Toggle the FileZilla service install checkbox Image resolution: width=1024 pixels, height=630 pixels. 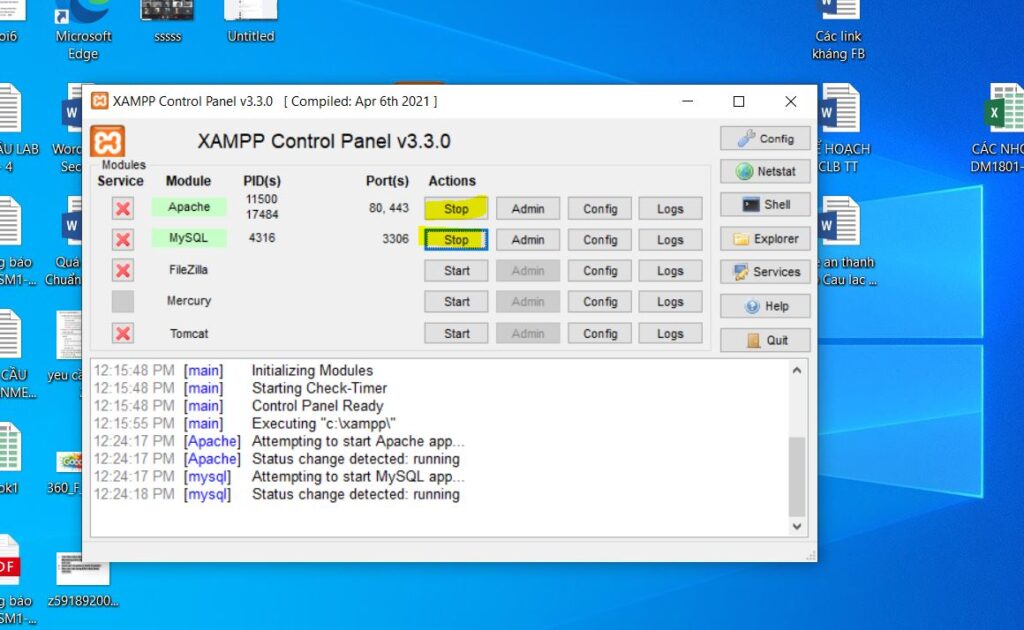tap(123, 270)
